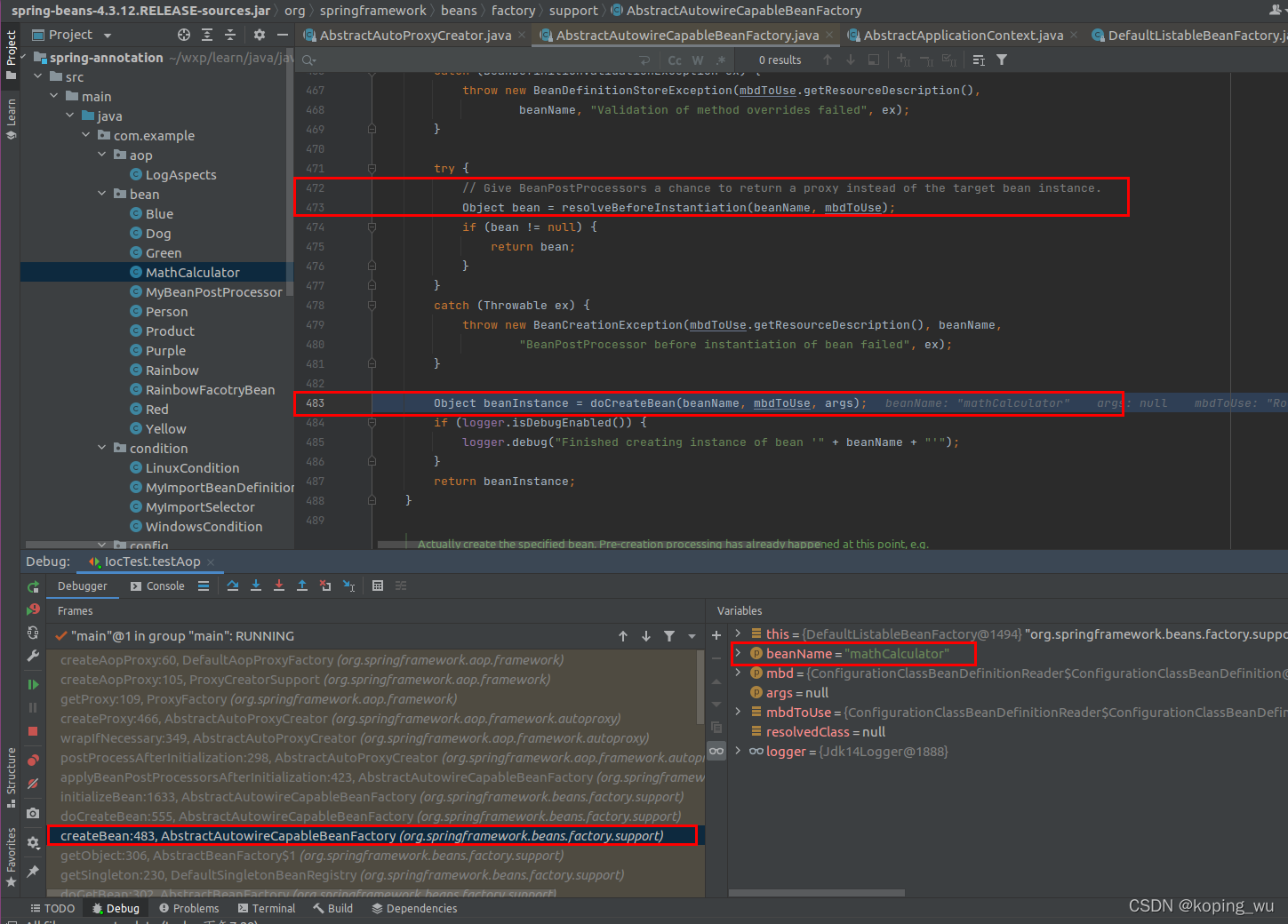Switch to the Console tab

coord(157,586)
